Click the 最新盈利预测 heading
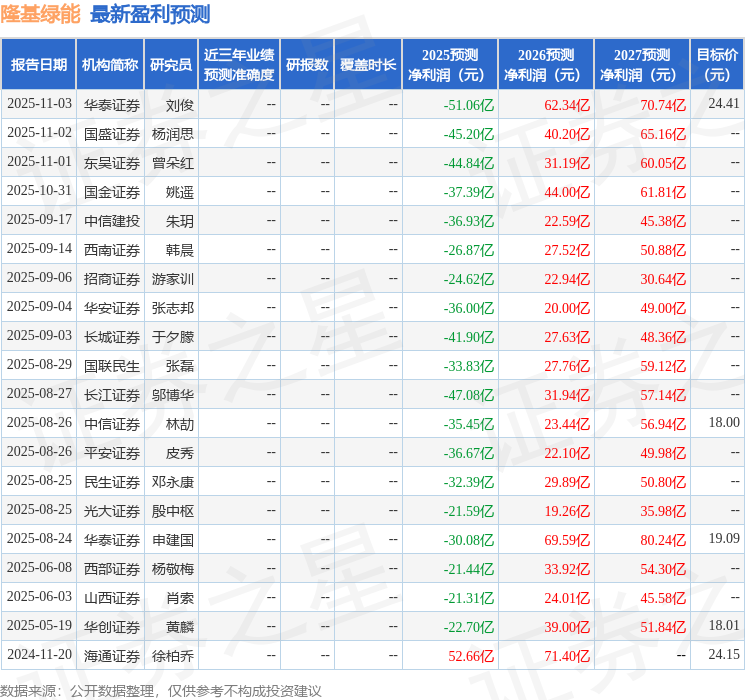This screenshot has height=700, width=745. tap(150, 14)
